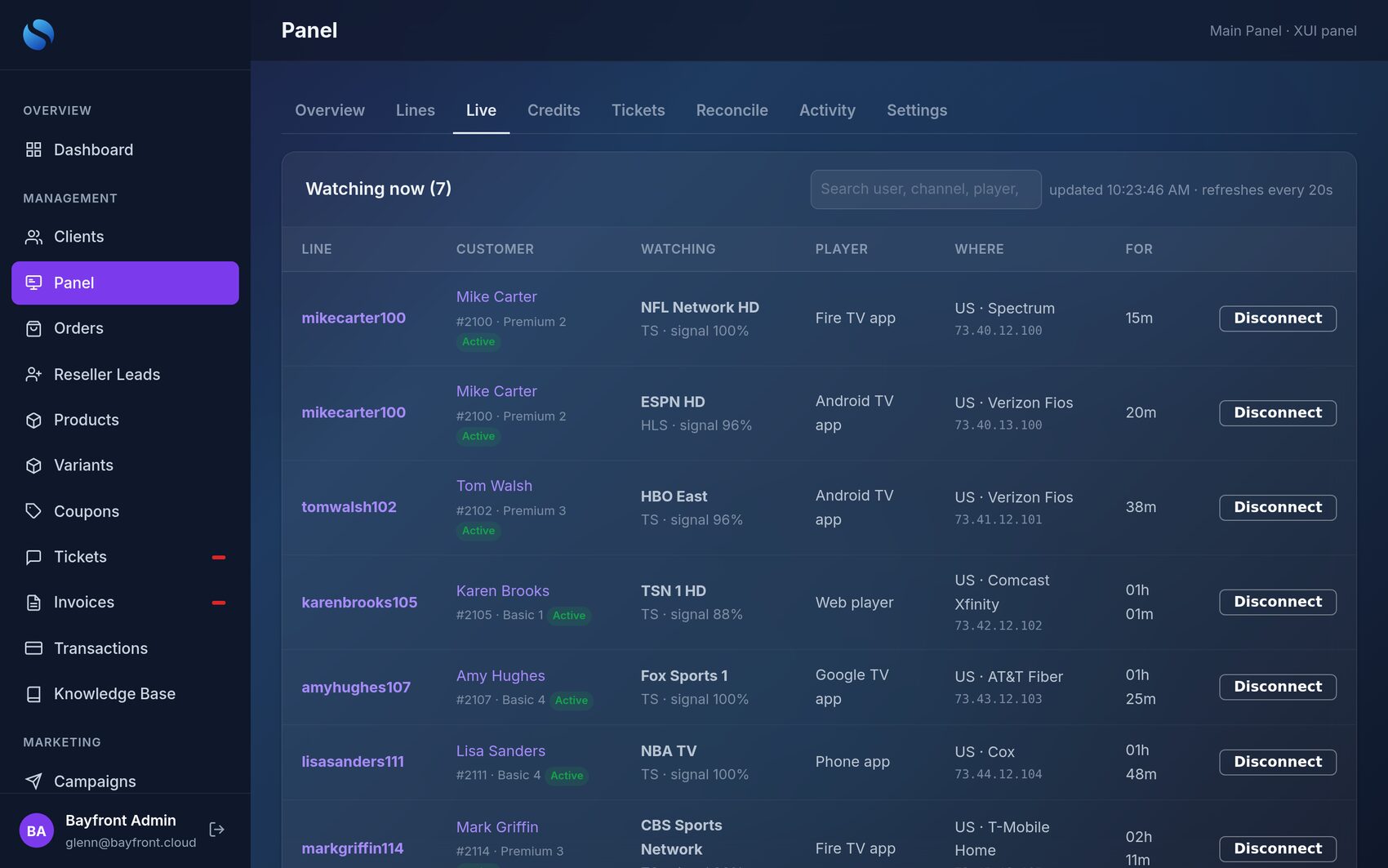Open Karen Brooks customer link

pos(503,590)
